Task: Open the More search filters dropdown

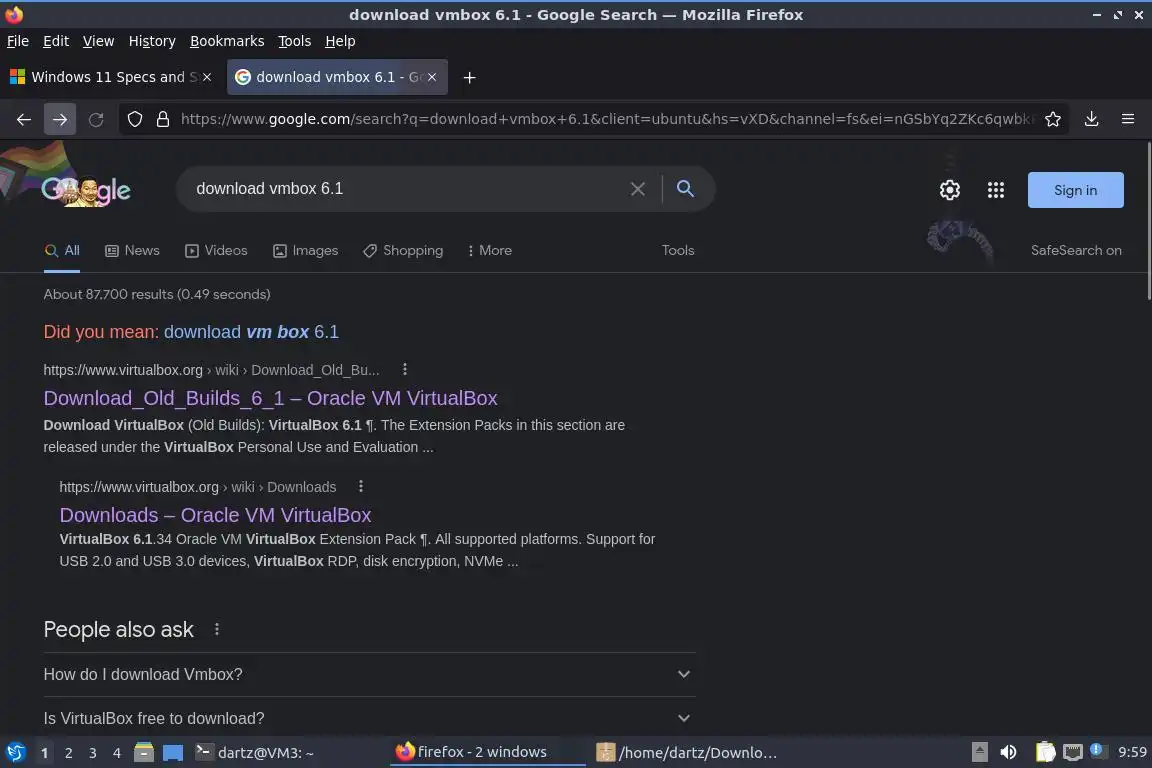Action: [489, 251]
